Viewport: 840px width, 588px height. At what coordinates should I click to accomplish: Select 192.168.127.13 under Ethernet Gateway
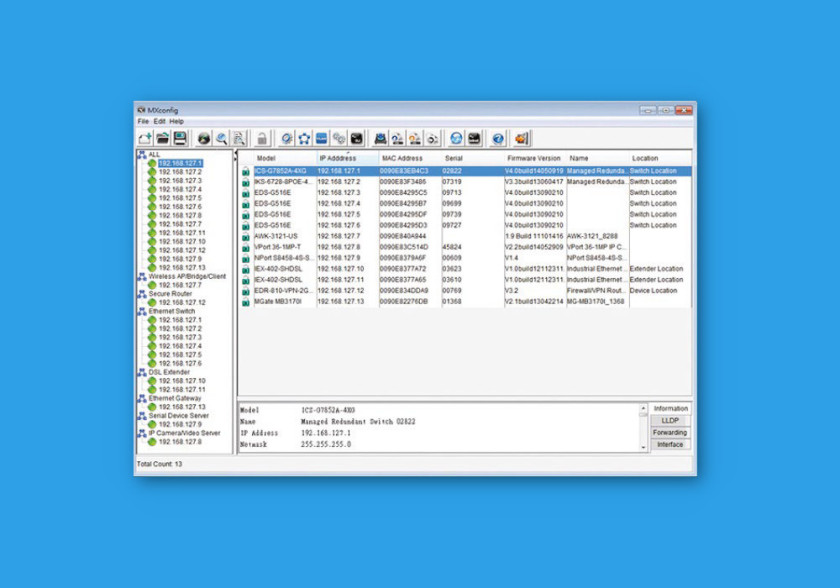pos(182,407)
